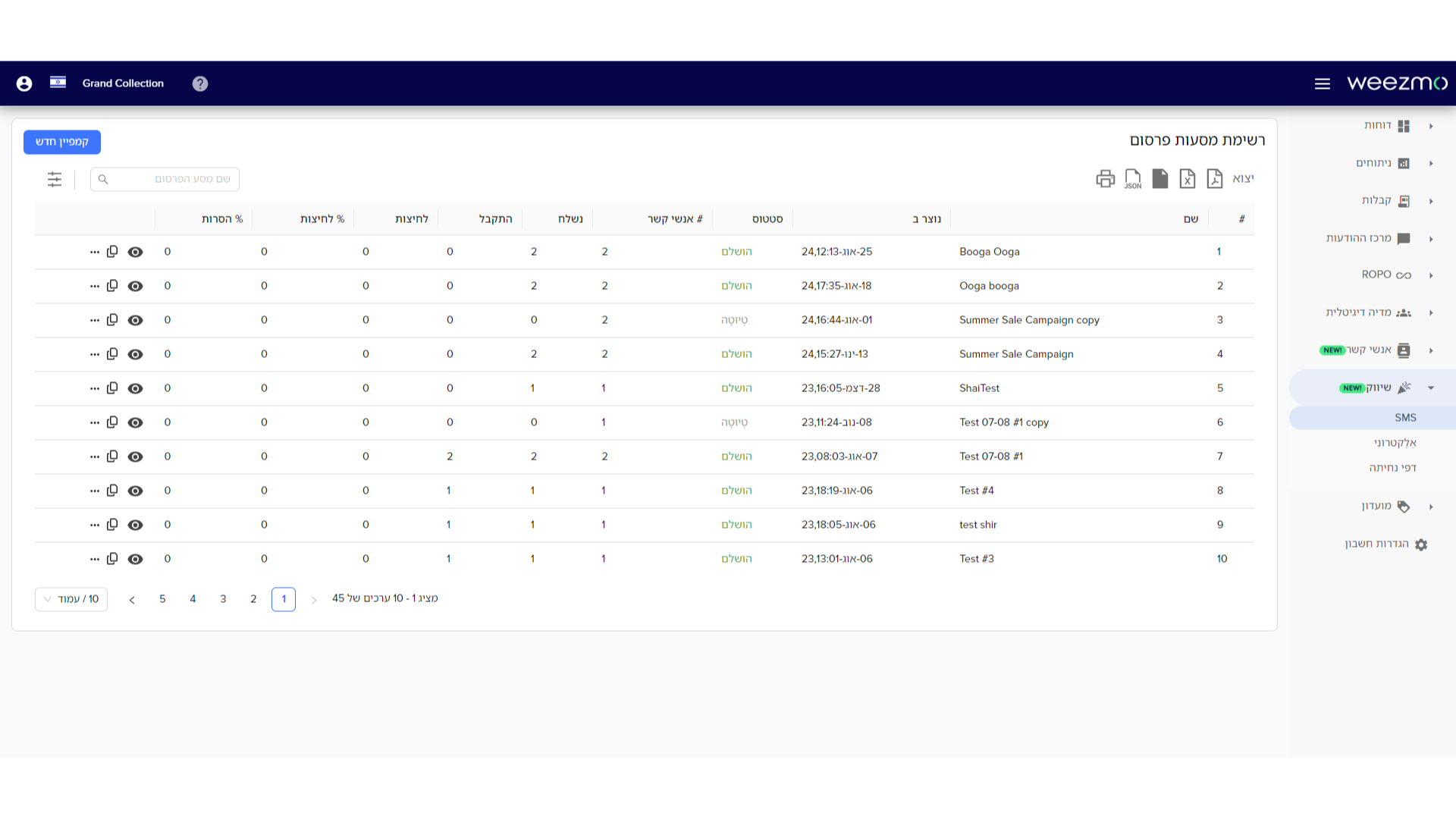This screenshot has height=819, width=1456.
Task: Collapse the שיווק sidebar section
Action: coord(1431,388)
